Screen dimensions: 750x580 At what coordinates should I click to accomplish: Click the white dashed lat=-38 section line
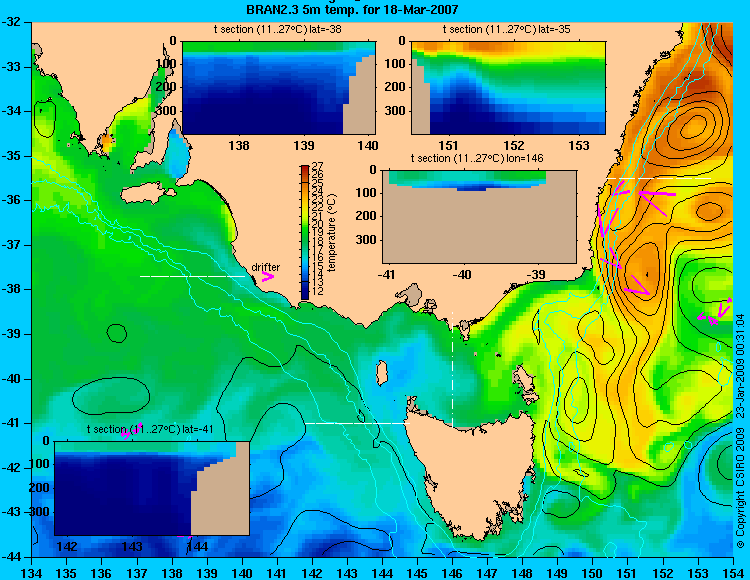click(192, 276)
